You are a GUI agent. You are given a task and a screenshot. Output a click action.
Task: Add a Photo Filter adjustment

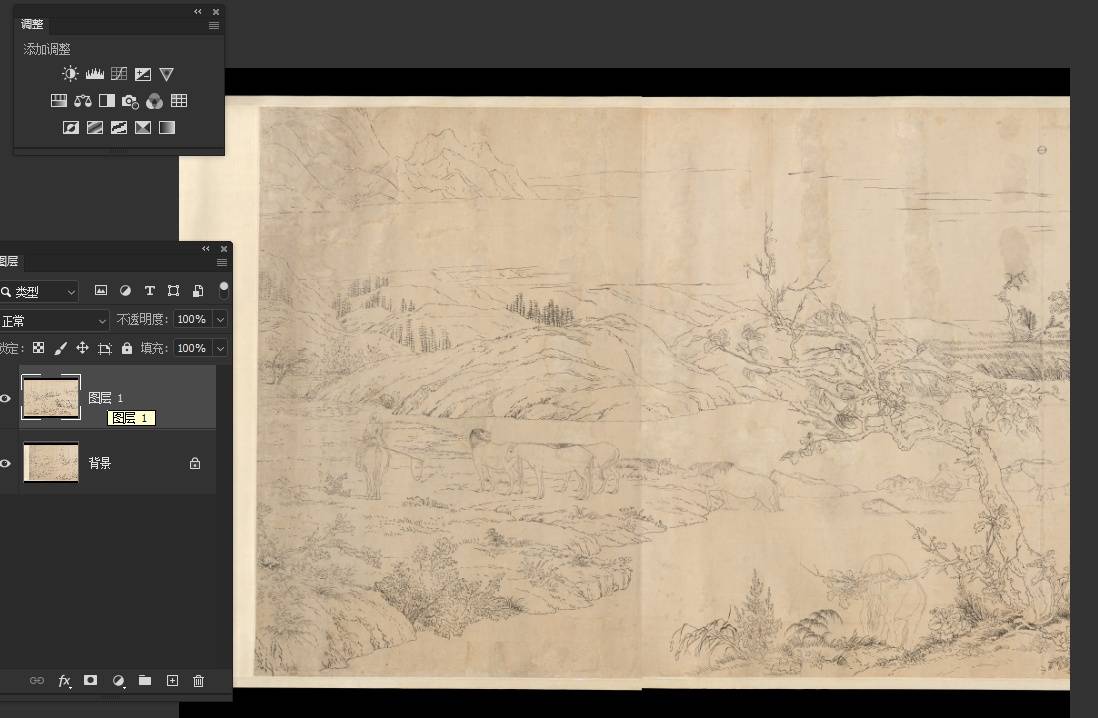[130, 101]
